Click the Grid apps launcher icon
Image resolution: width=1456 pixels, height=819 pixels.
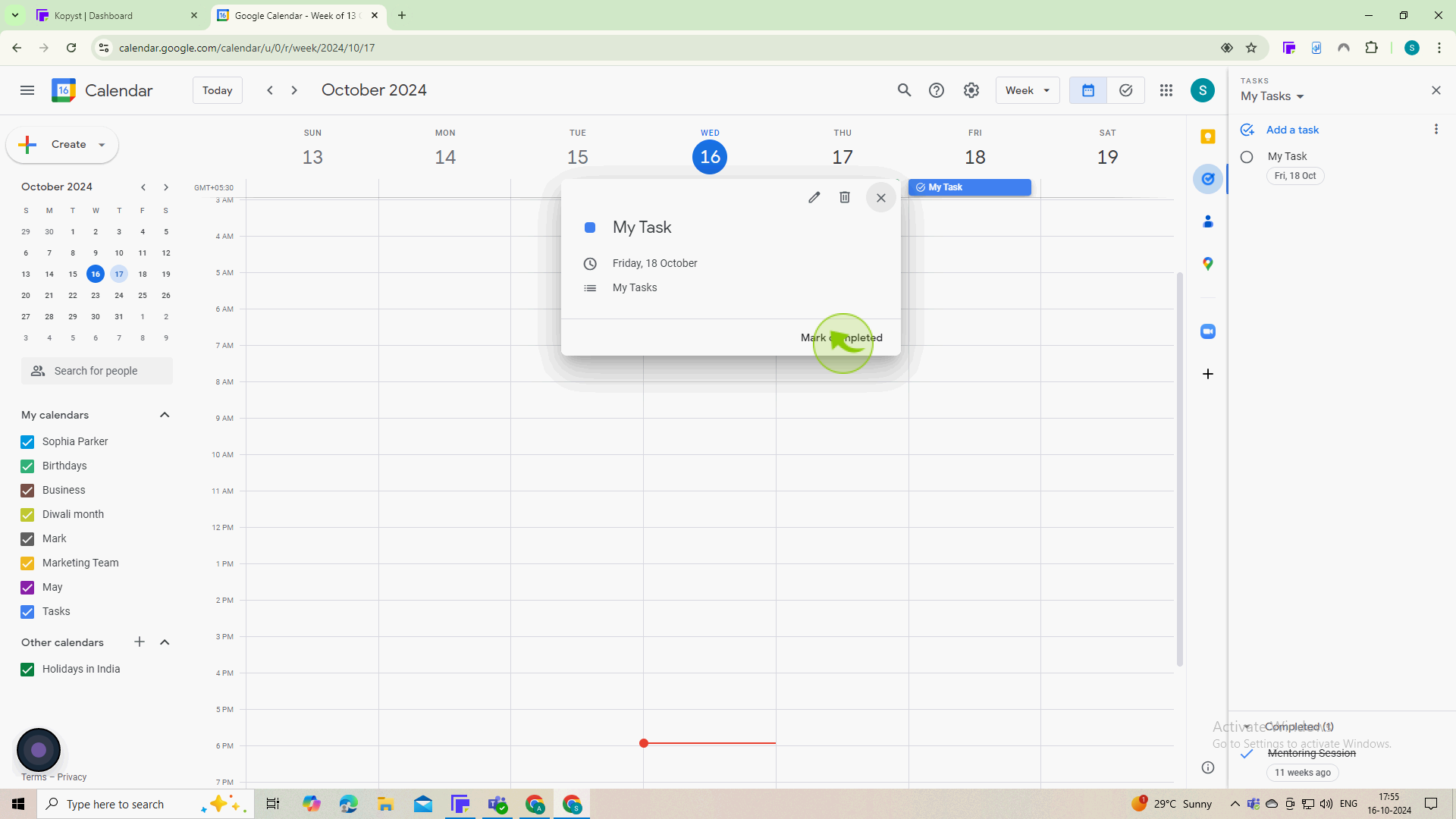tap(1166, 90)
